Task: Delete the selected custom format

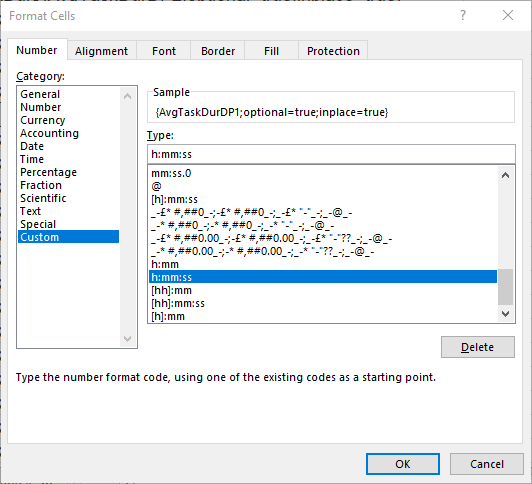Action: 478,347
